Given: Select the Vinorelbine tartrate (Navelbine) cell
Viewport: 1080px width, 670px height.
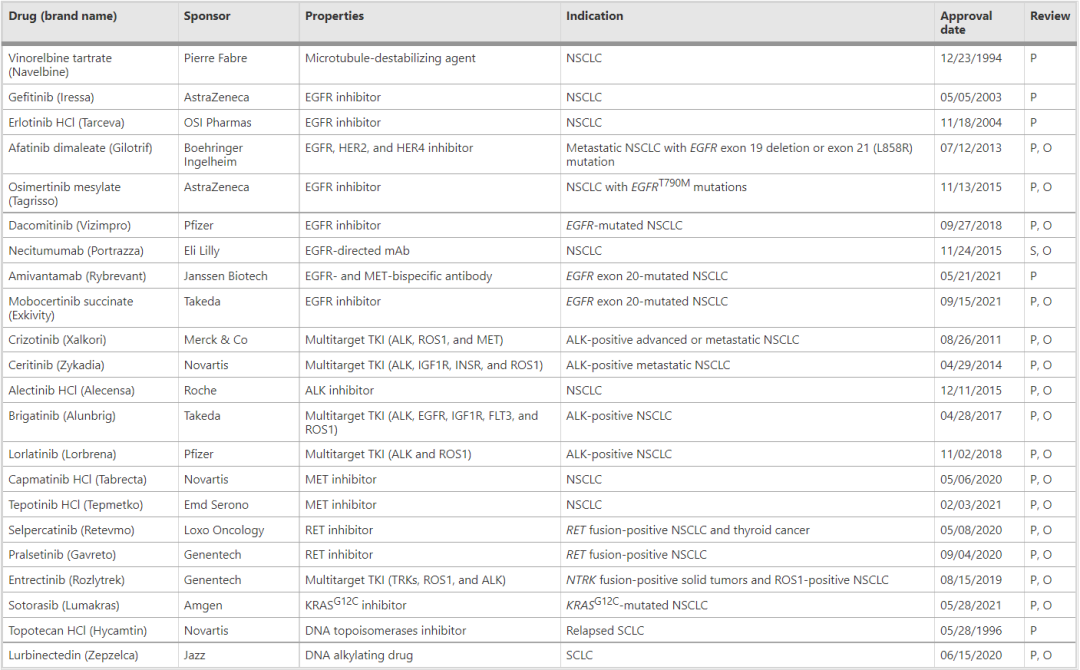Looking at the screenshot, I should (60, 65).
